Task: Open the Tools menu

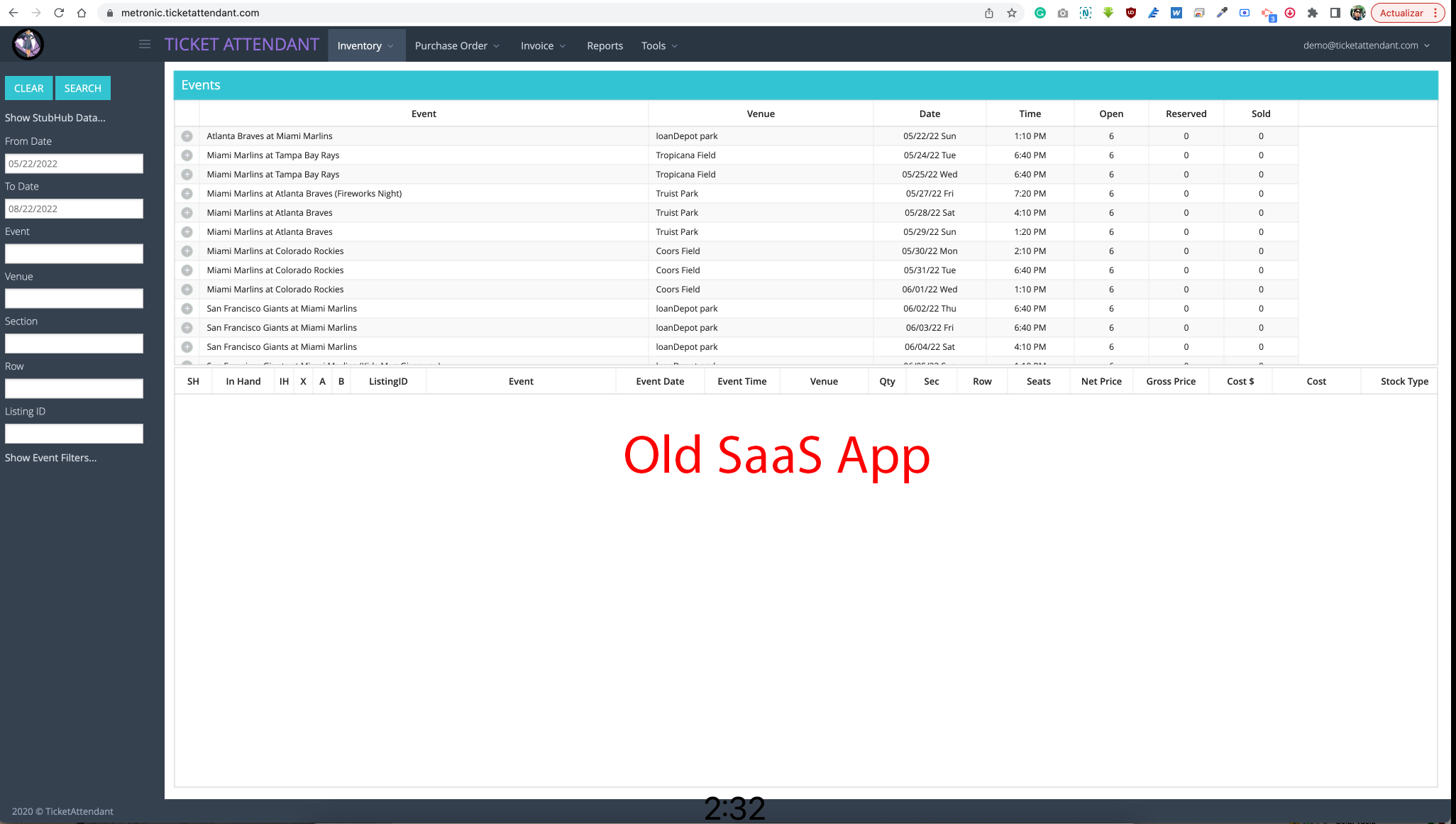Action: (659, 45)
